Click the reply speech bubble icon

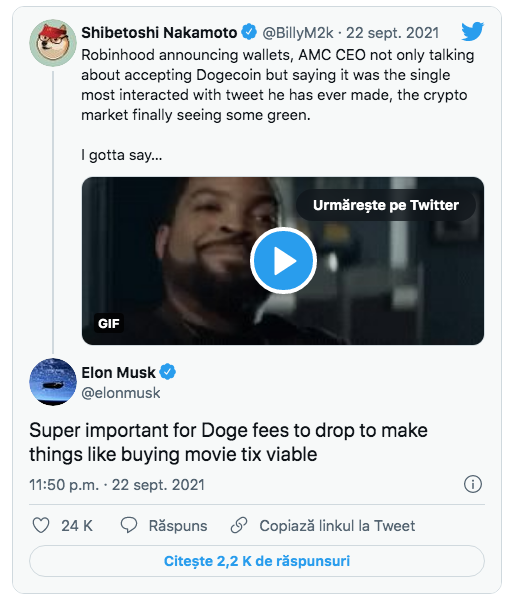[x=129, y=526]
